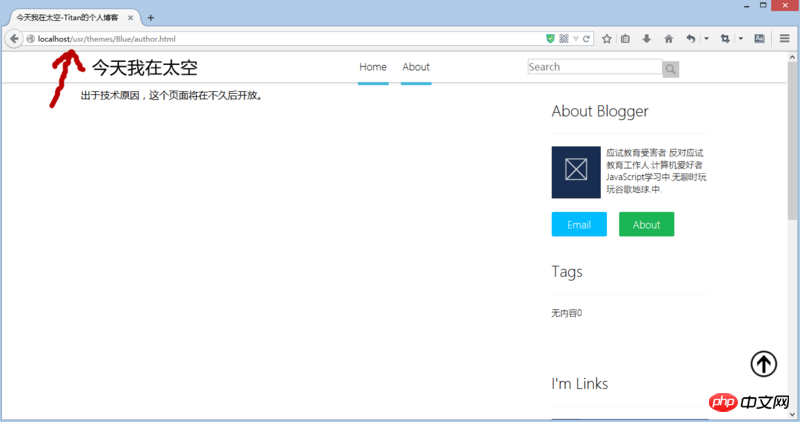Click the green About button
The width and height of the screenshot is (800, 422).
coord(646,225)
